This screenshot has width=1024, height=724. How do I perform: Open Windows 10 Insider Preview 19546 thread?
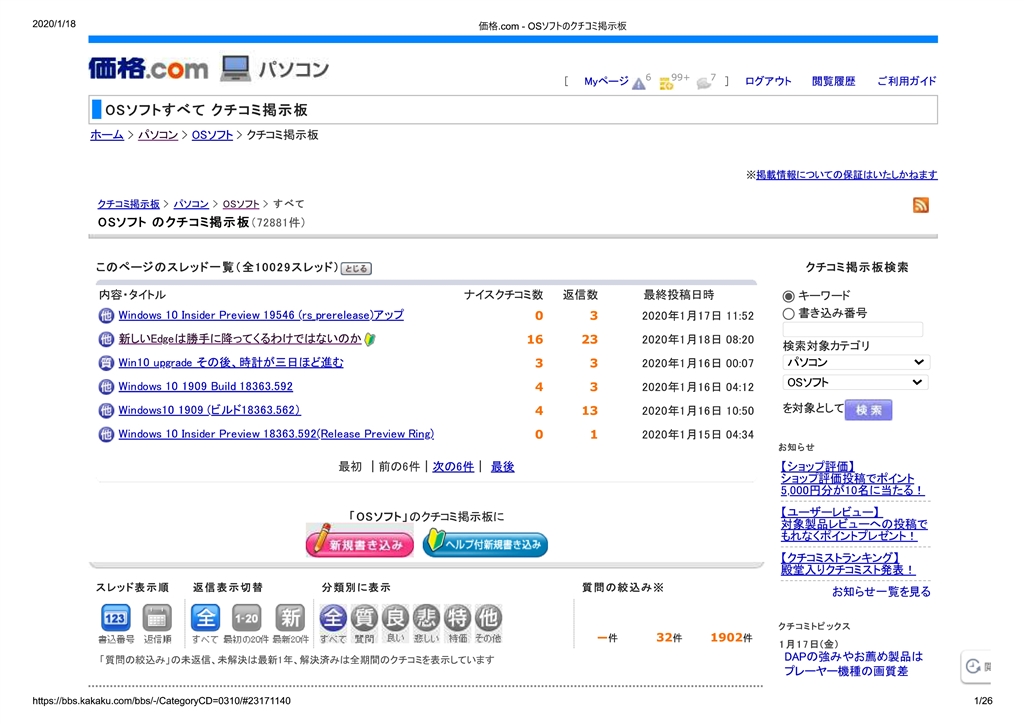click(x=261, y=315)
